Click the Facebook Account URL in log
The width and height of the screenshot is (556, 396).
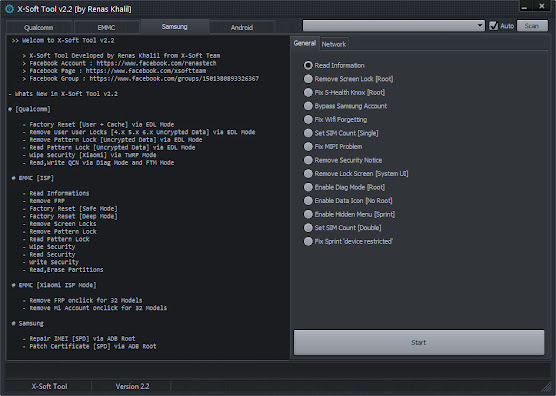156,63
